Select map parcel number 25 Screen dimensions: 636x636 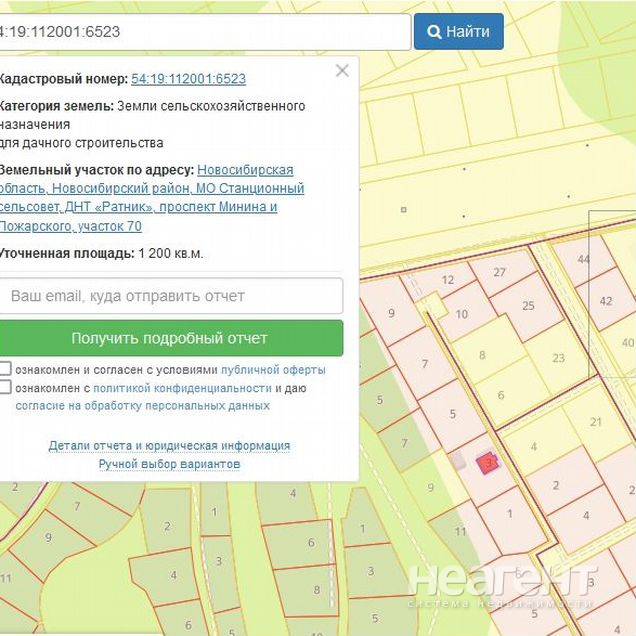[x=527, y=306]
